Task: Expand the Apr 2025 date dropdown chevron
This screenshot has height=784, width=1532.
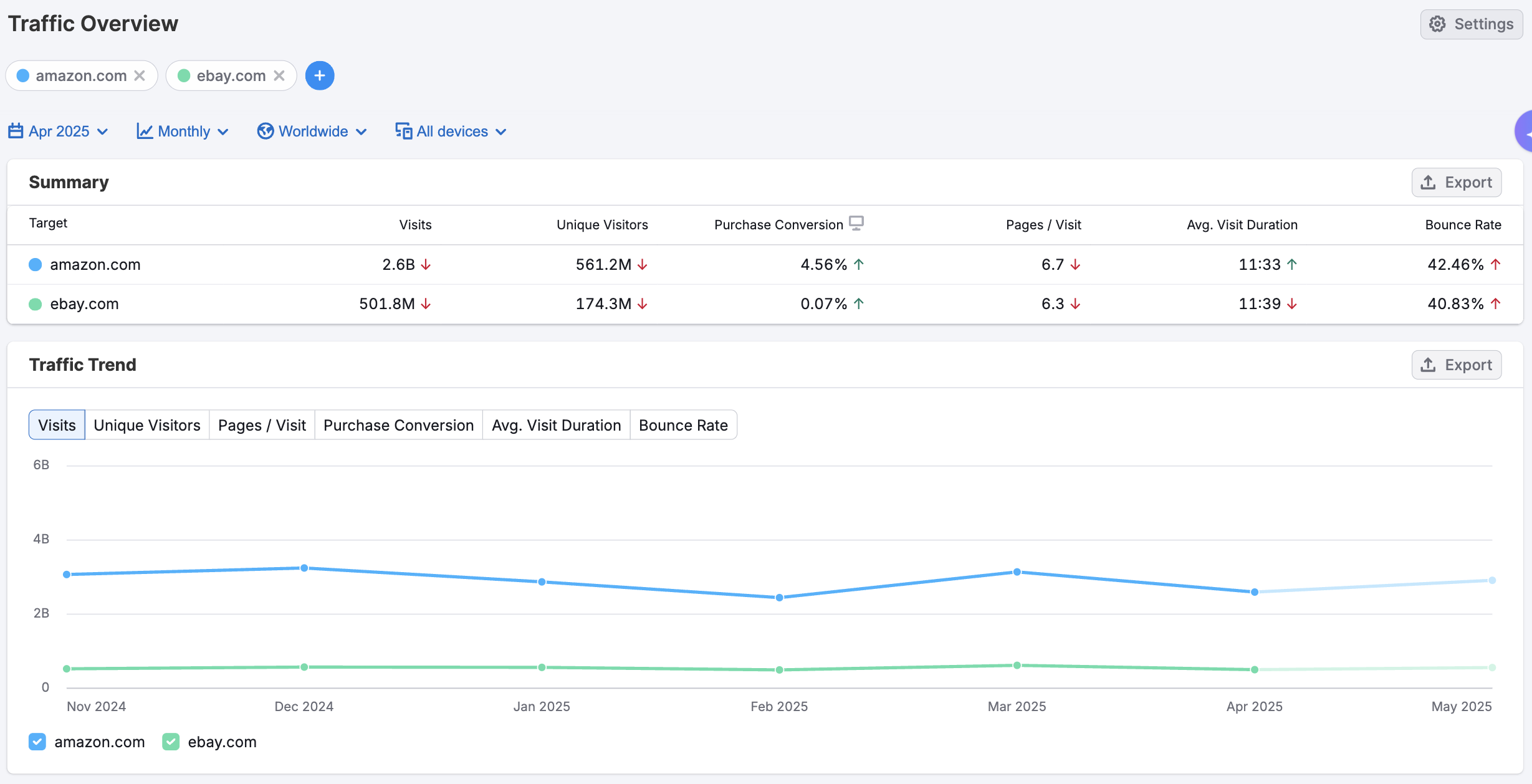Action: 103,131
